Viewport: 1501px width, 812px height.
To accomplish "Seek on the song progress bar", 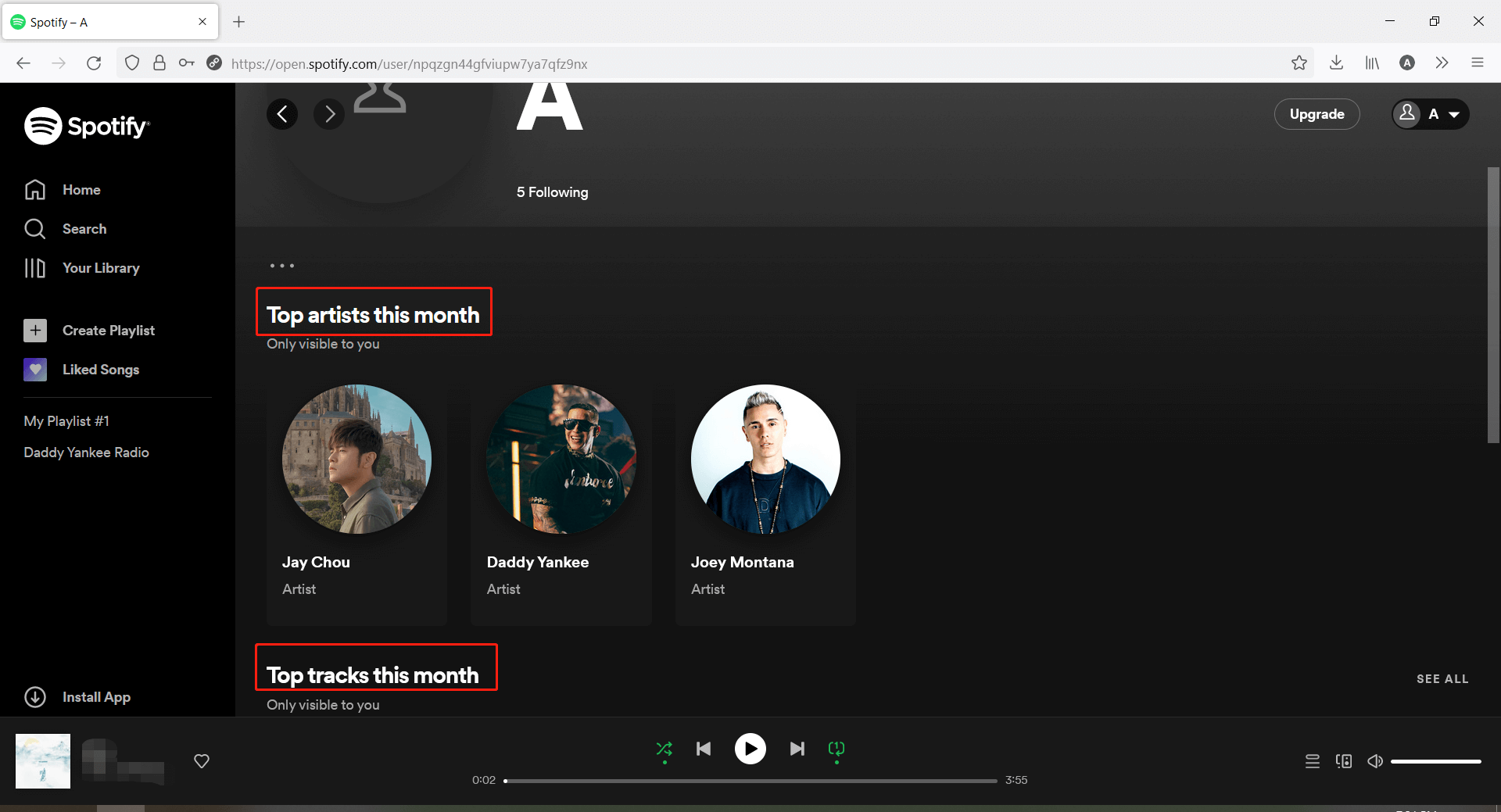I will (750, 781).
